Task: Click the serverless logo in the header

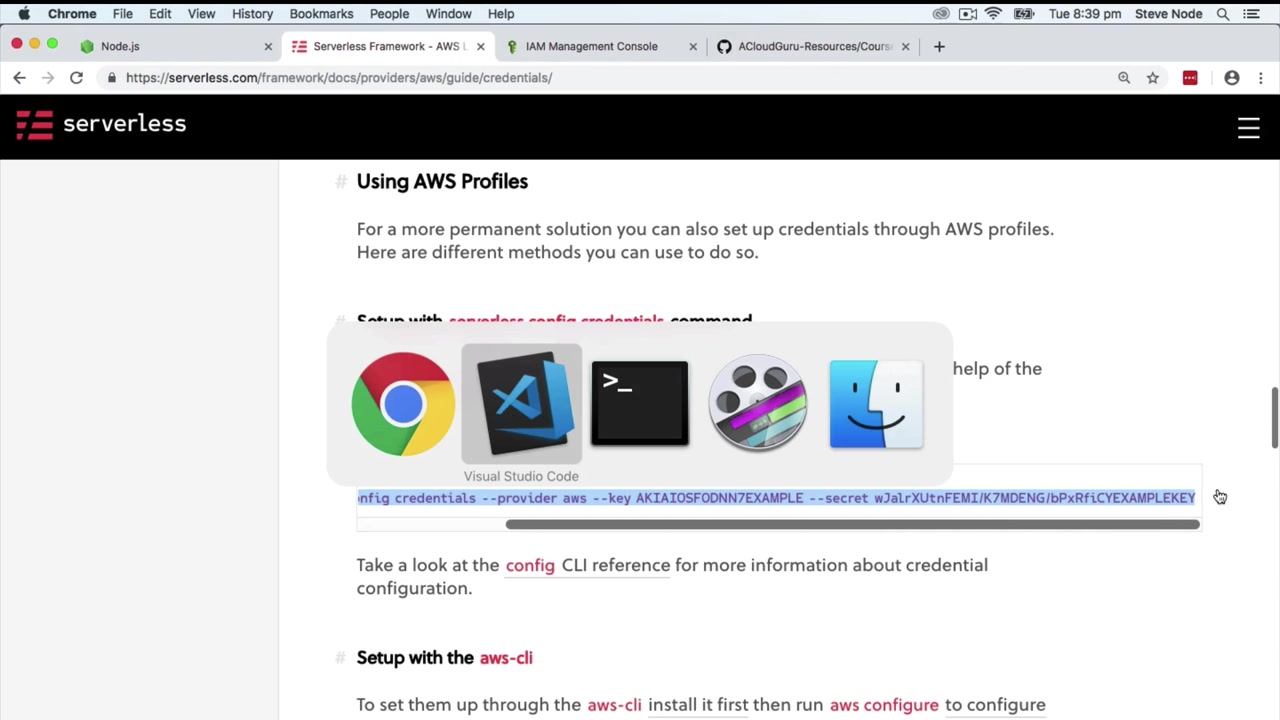Action: [x=101, y=124]
